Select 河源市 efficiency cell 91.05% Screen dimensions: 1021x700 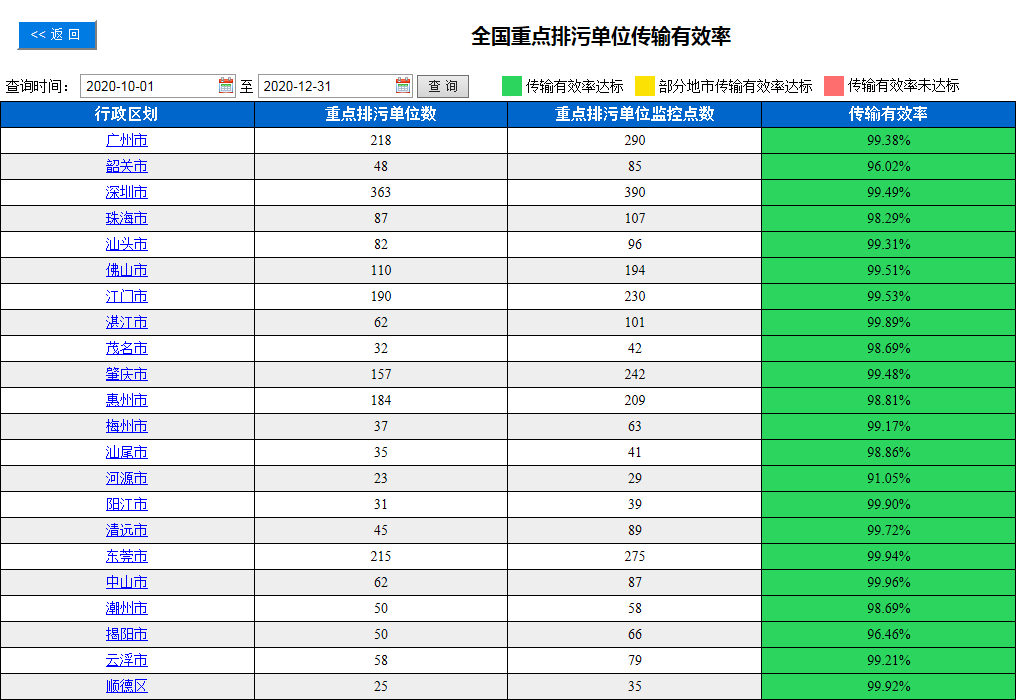(x=888, y=479)
